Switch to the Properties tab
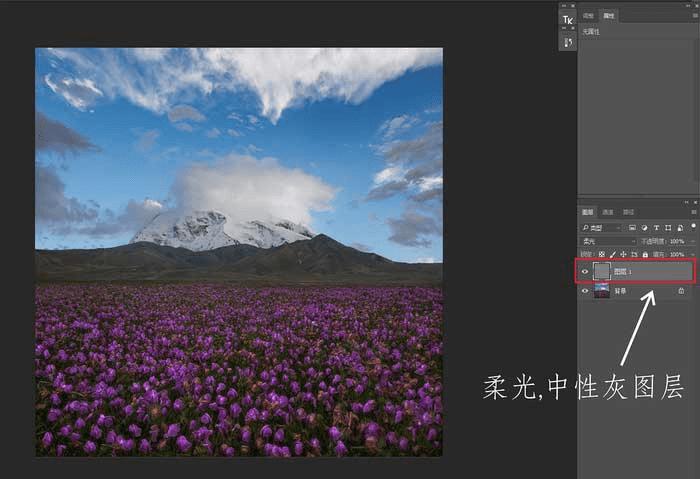This screenshot has height=479, width=700. pos(608,16)
